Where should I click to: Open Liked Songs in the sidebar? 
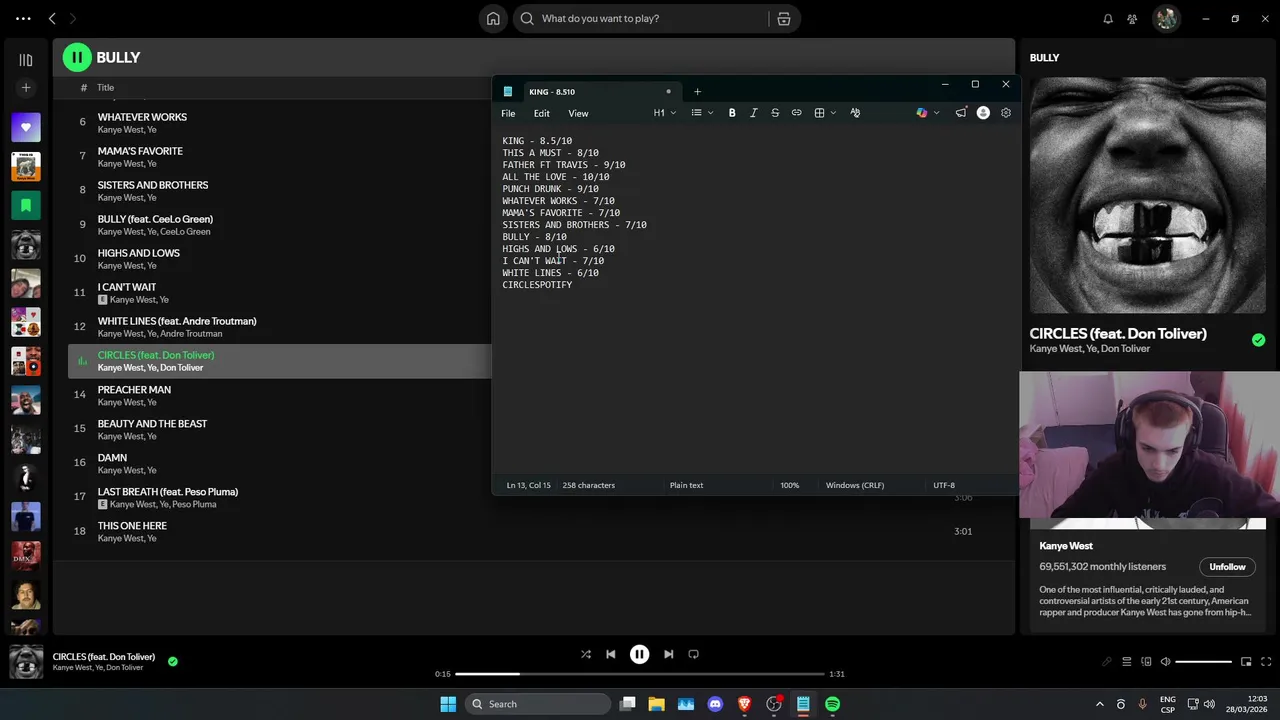coord(26,127)
